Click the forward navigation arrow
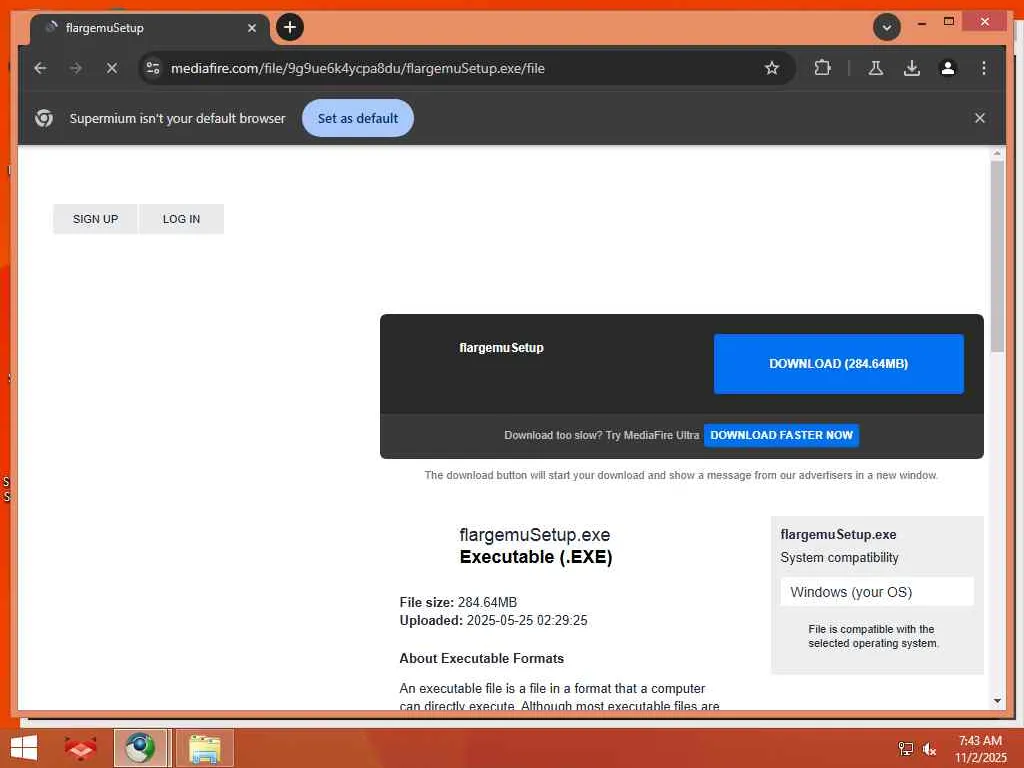This screenshot has height=768, width=1024. (x=76, y=68)
